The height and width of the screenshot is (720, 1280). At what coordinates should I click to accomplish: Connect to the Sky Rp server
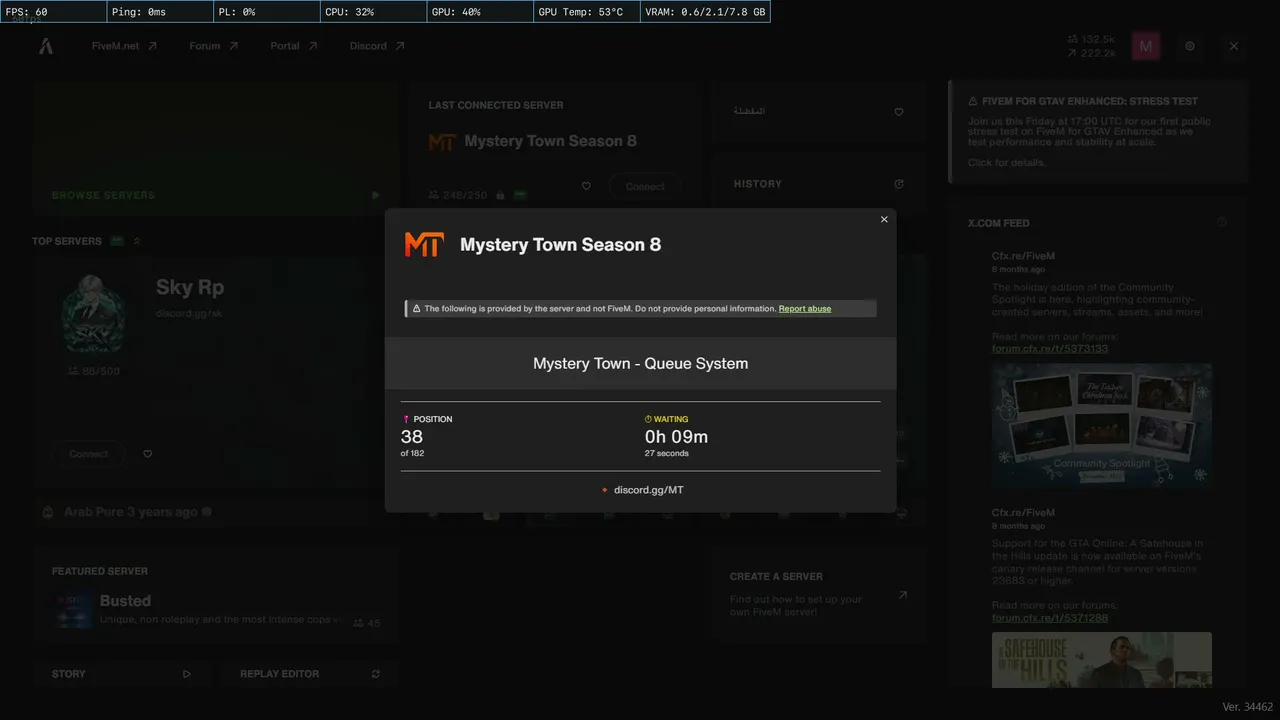click(x=89, y=454)
